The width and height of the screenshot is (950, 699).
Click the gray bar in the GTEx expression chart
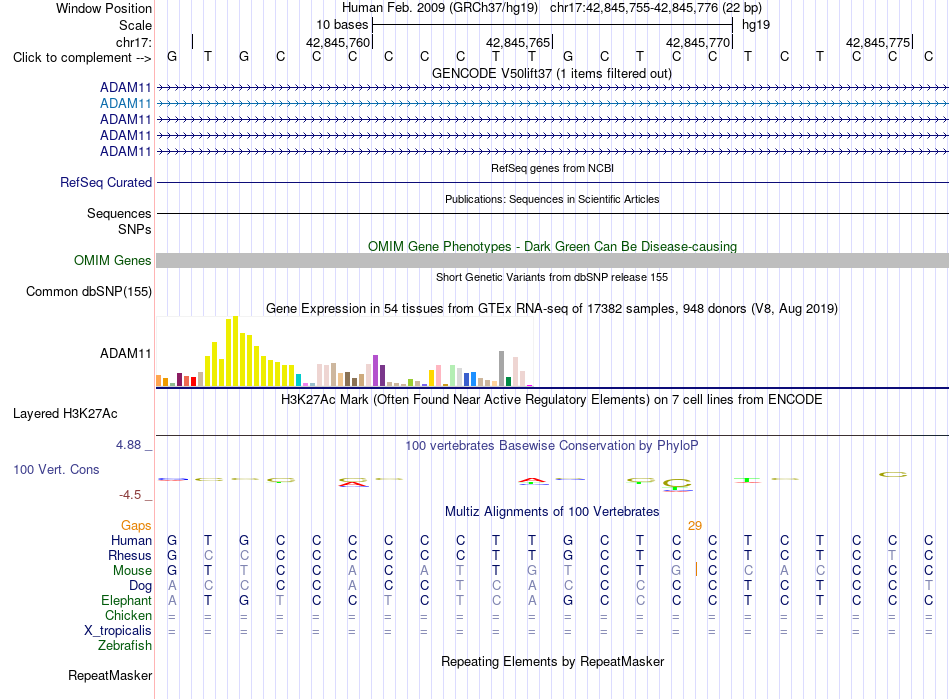pyautogui.click(x=502, y=368)
